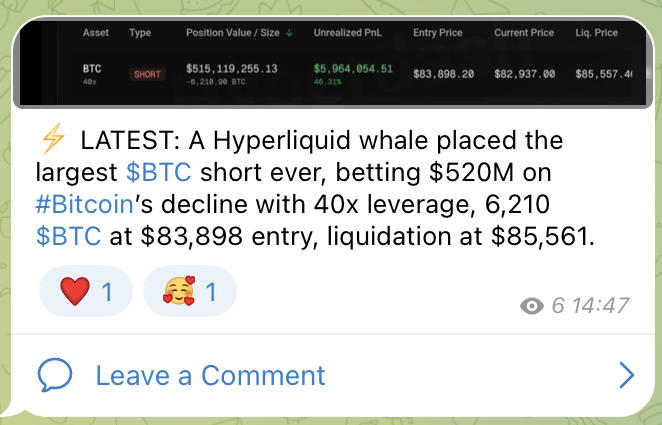Click the heart reaction button
Screen dimensions: 662x425
[x=86, y=292]
